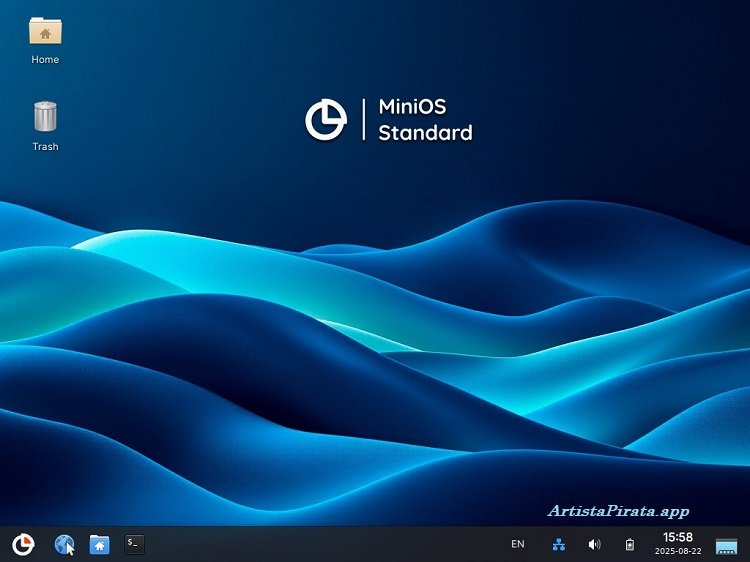Viewport: 750px width, 562px height.
Task: Launch the terminal emulator from the taskbar
Action: point(134,544)
